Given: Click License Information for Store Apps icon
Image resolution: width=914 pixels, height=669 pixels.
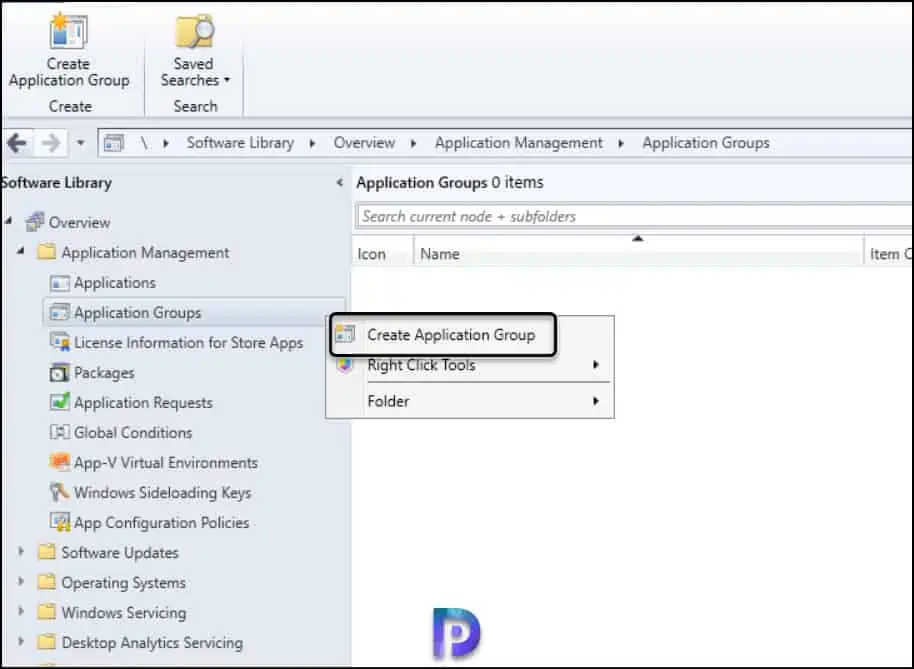Looking at the screenshot, I should [x=60, y=342].
